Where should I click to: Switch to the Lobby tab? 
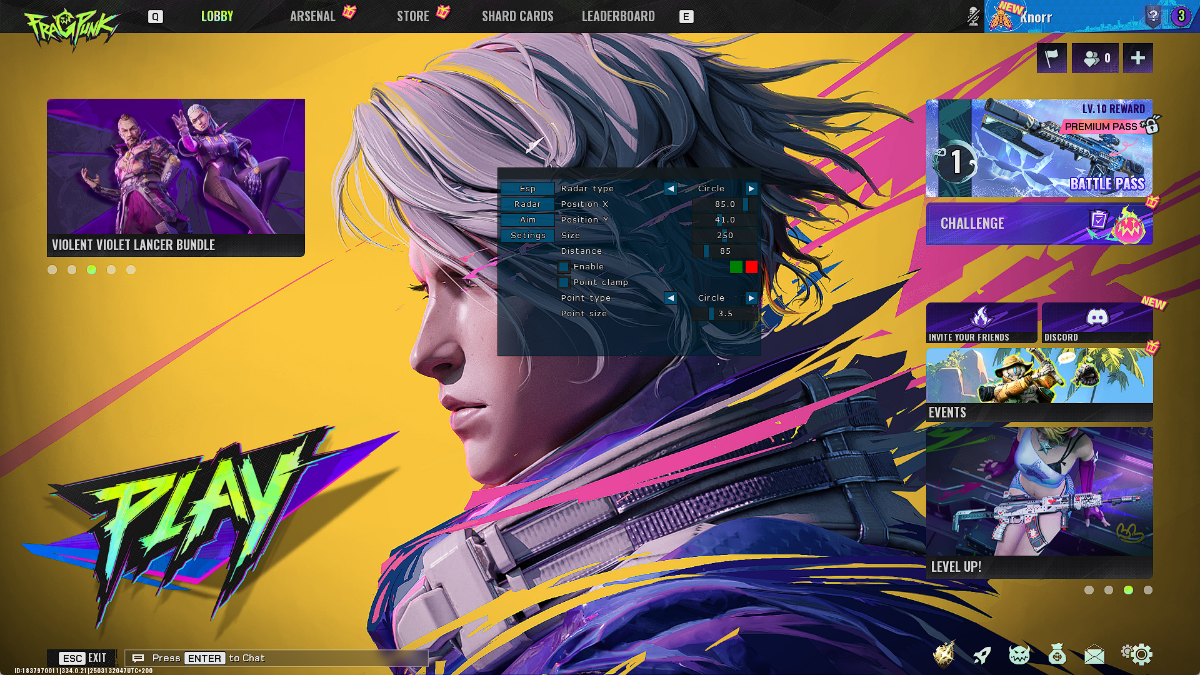(217, 16)
